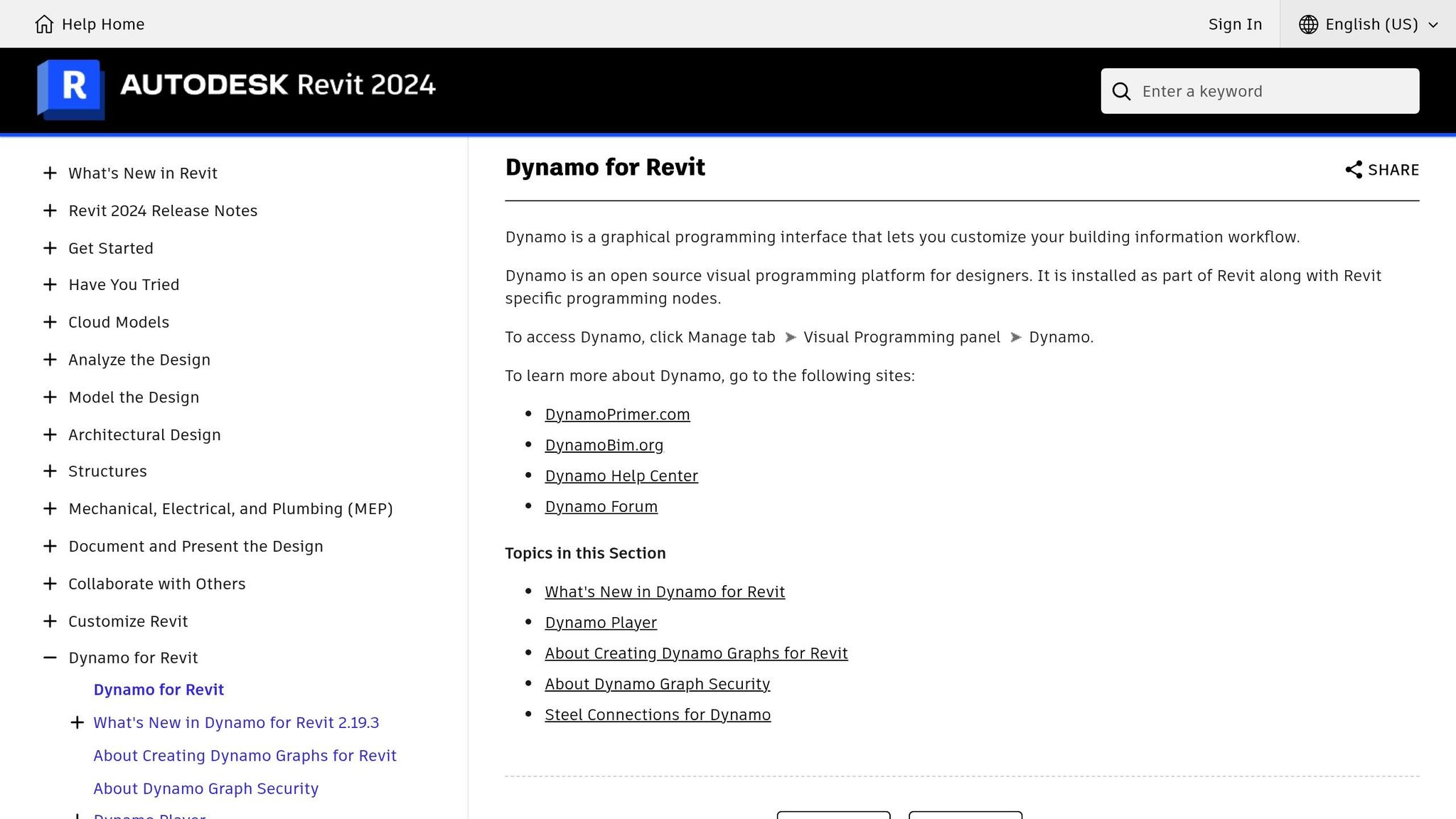Focus the Enter a keyword search field
The image size is (1456, 819).
(x=1260, y=91)
